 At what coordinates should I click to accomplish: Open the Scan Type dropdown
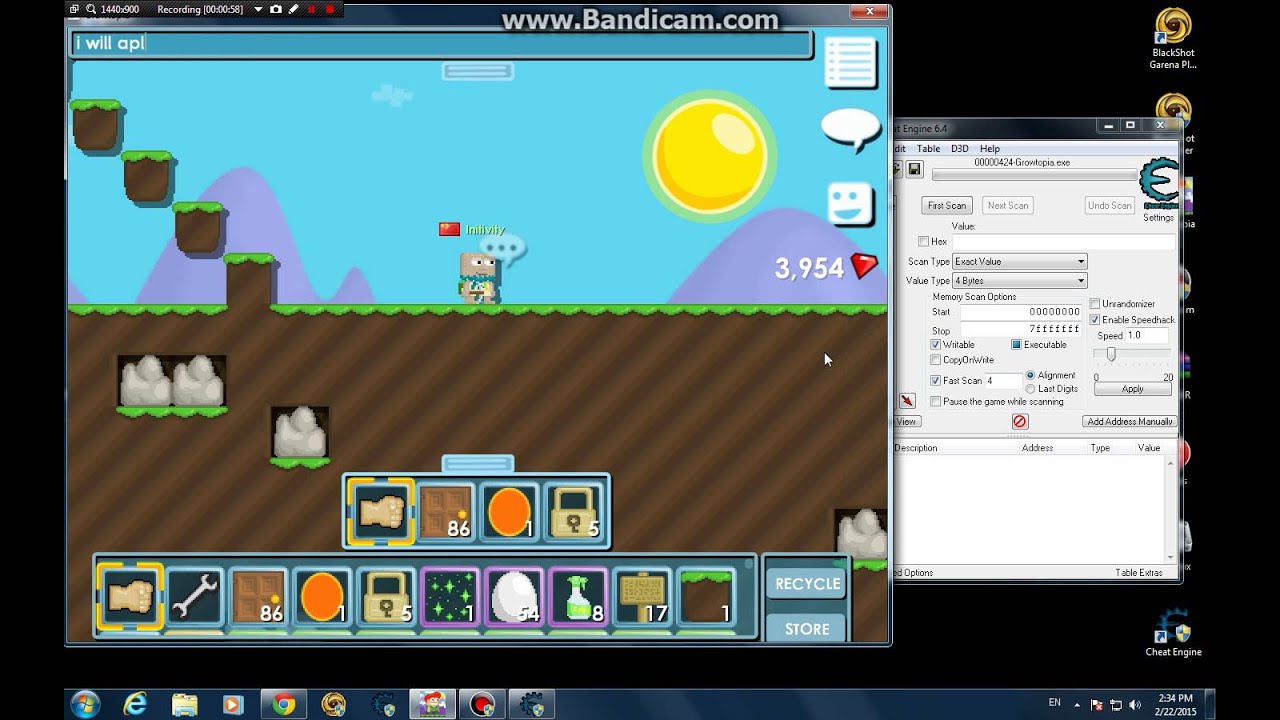point(1019,262)
